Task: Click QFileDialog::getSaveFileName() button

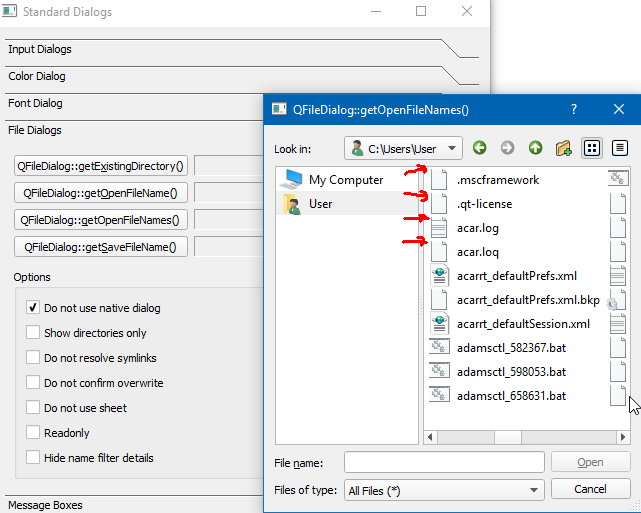Action: point(101,247)
